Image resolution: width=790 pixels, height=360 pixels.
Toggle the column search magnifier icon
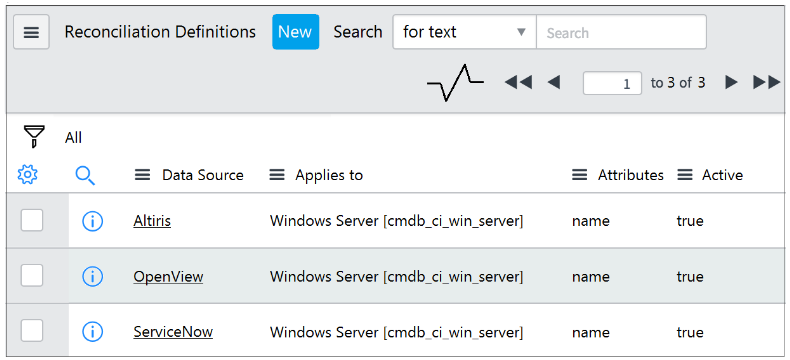(85, 175)
